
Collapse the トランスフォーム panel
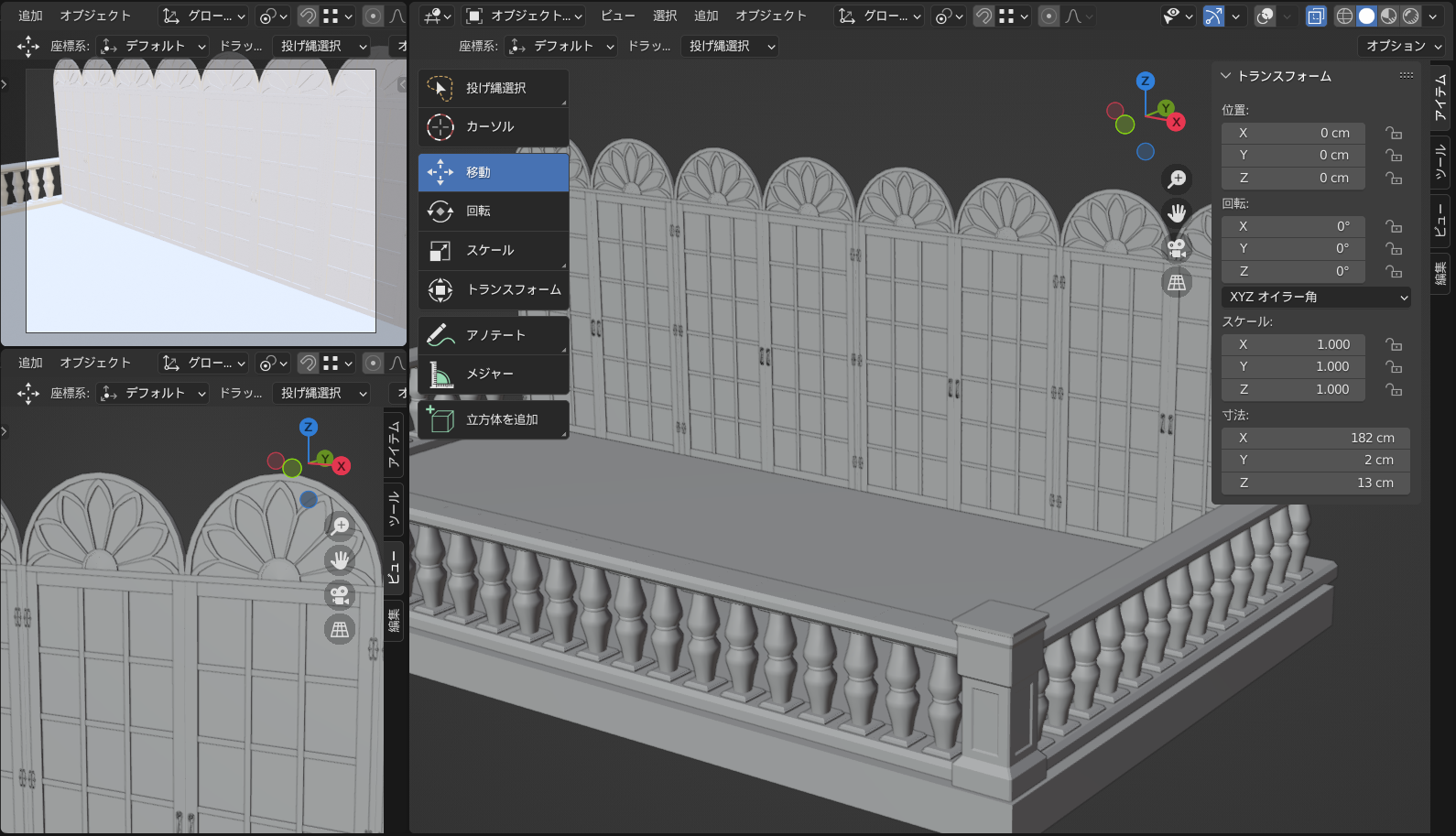coord(1226,76)
